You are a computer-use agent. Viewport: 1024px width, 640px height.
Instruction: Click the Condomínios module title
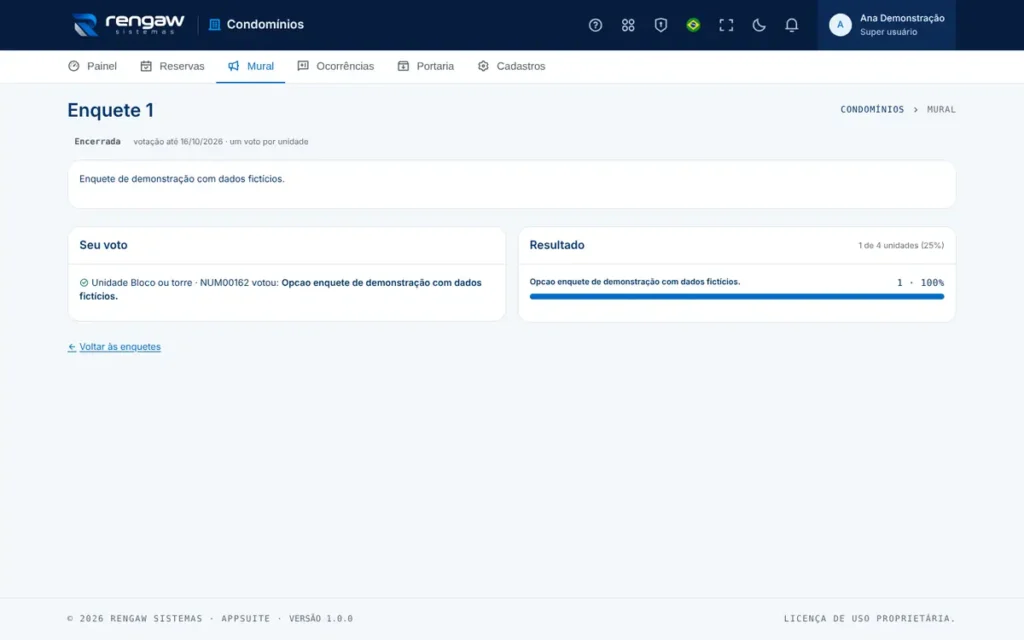click(x=265, y=25)
